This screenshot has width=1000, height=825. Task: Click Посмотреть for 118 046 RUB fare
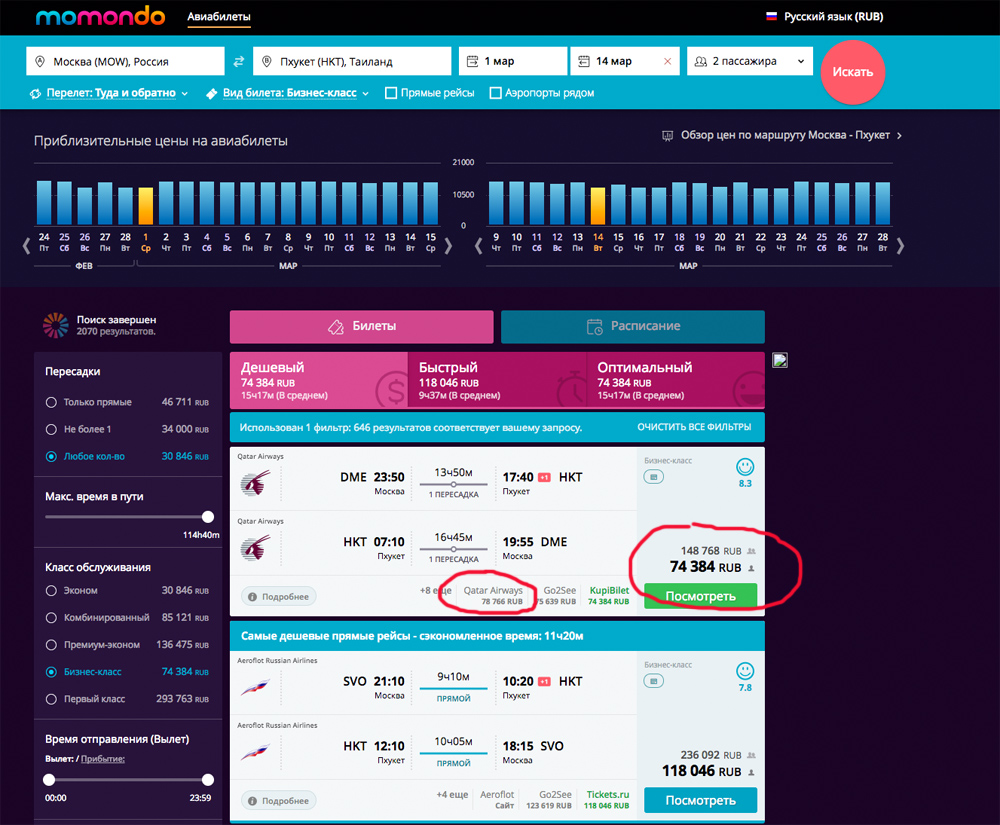700,800
